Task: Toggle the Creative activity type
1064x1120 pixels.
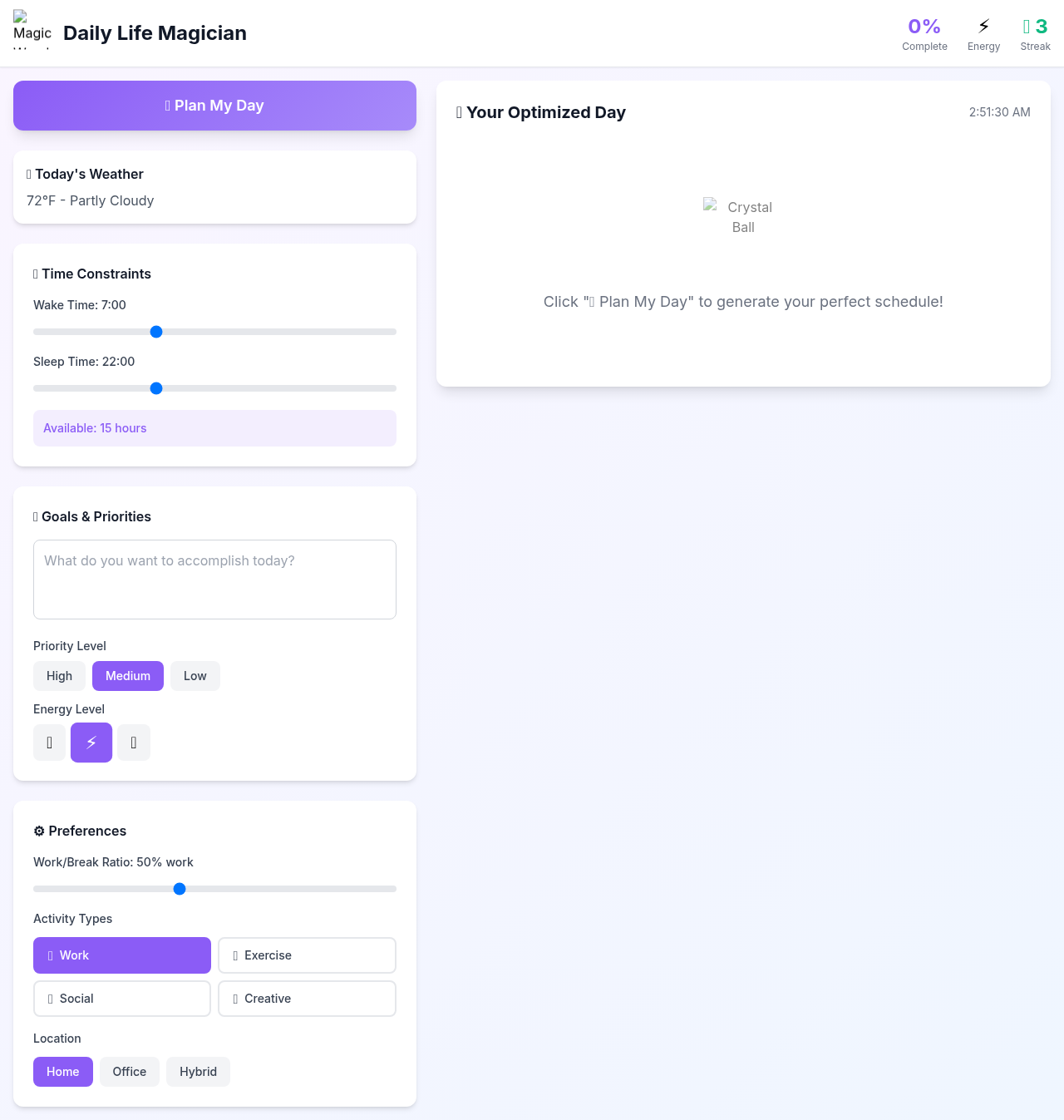Action: 307,999
